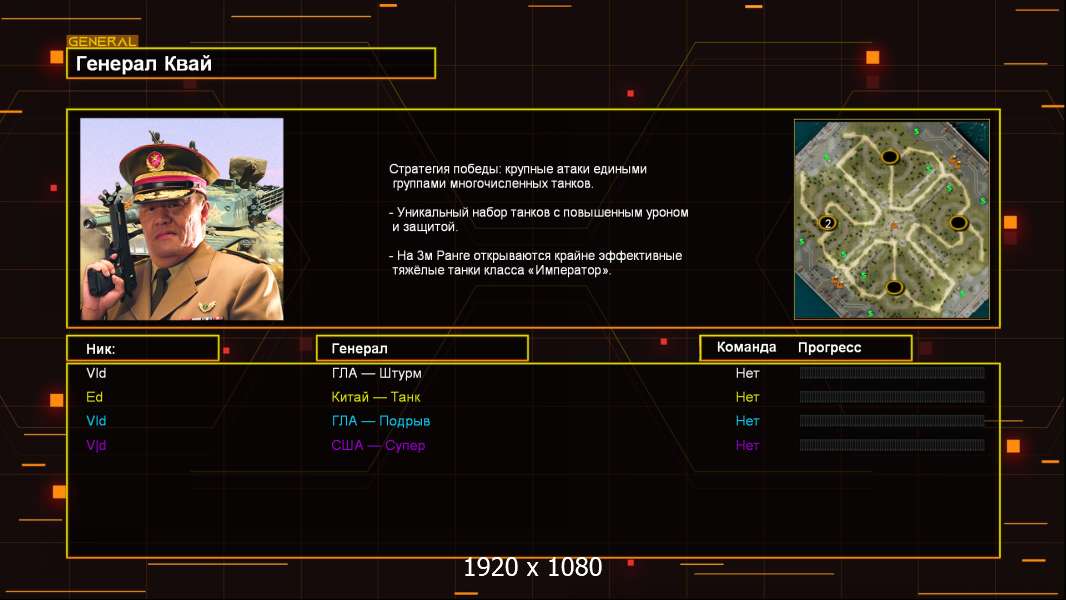
Task: Select the "ГЛА — Штурм" general entry
Action: click(377, 373)
